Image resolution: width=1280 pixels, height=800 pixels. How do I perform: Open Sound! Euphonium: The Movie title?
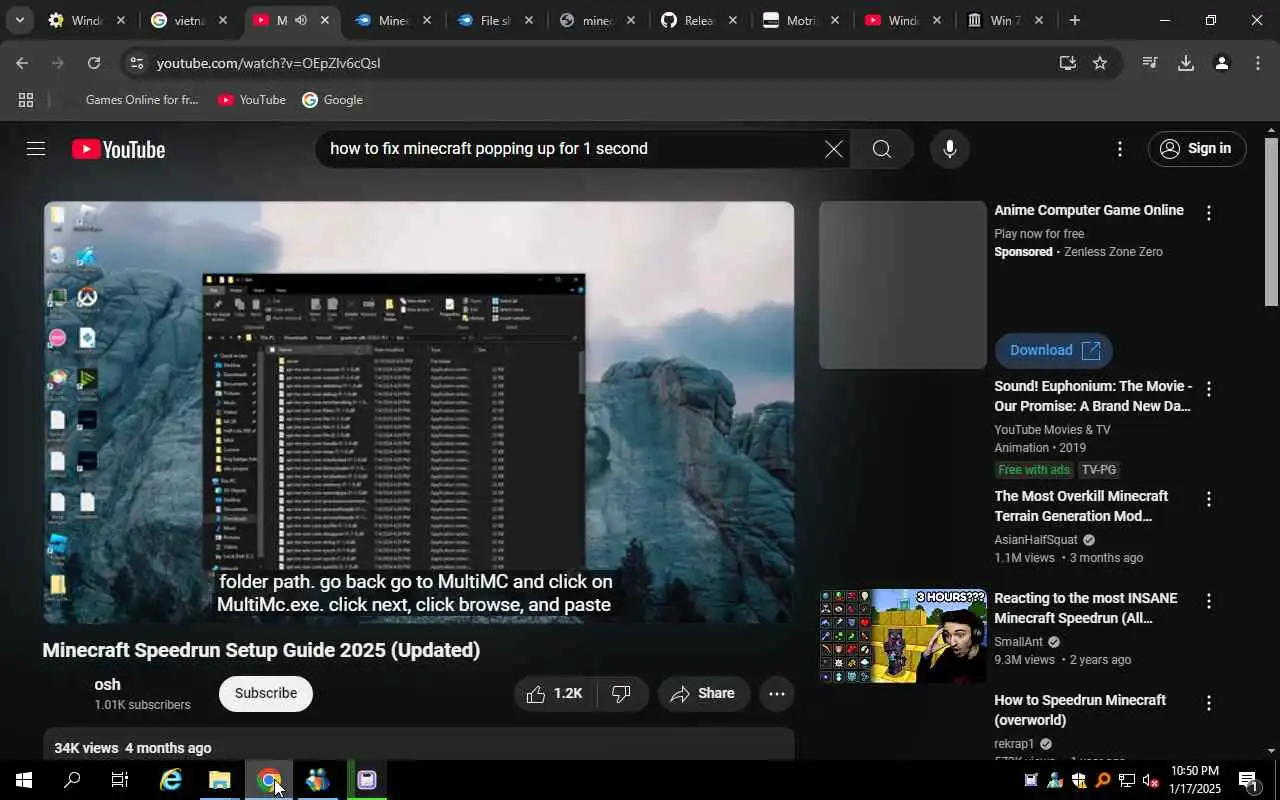click(1093, 396)
